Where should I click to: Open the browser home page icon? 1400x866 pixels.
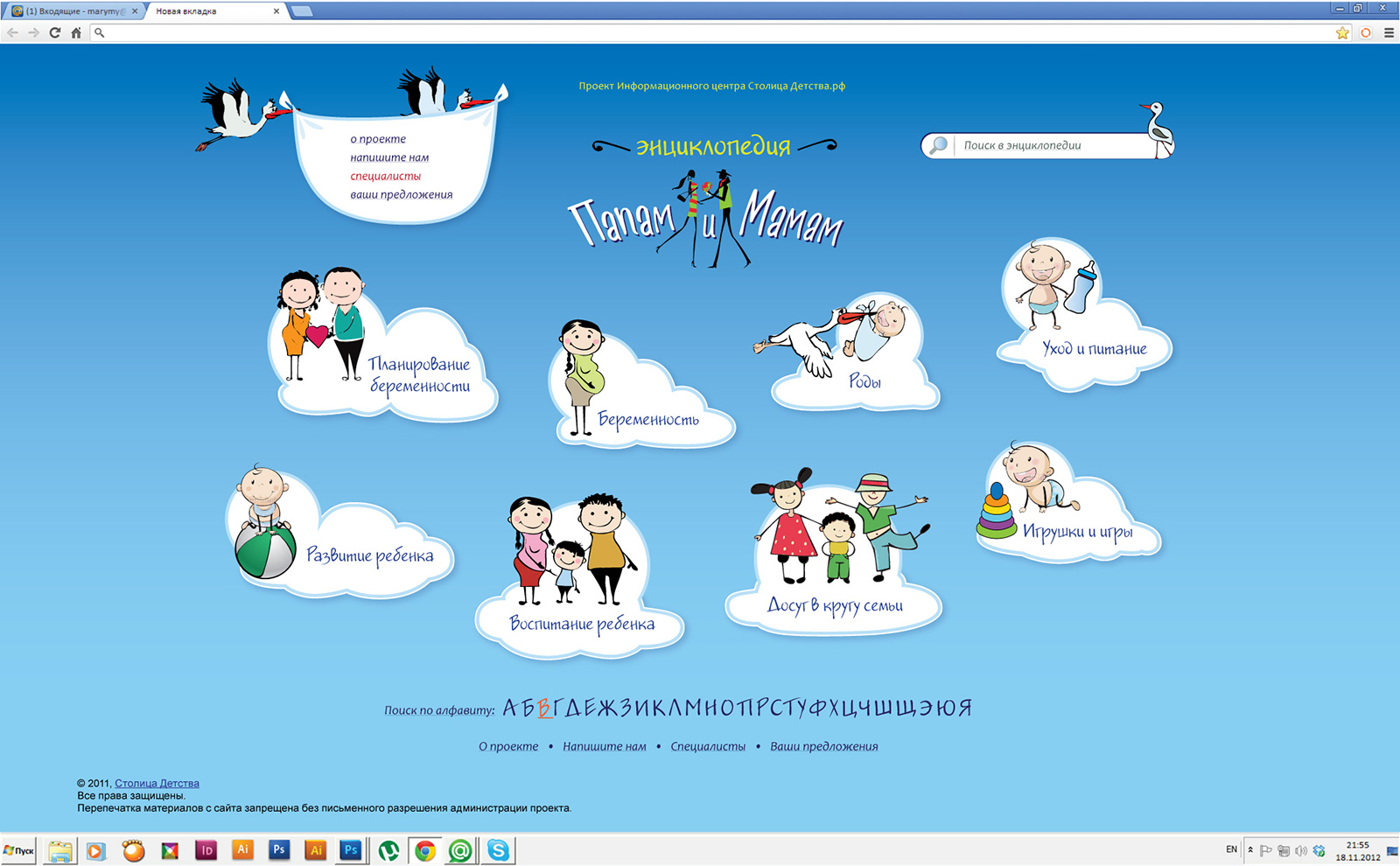coord(76,32)
